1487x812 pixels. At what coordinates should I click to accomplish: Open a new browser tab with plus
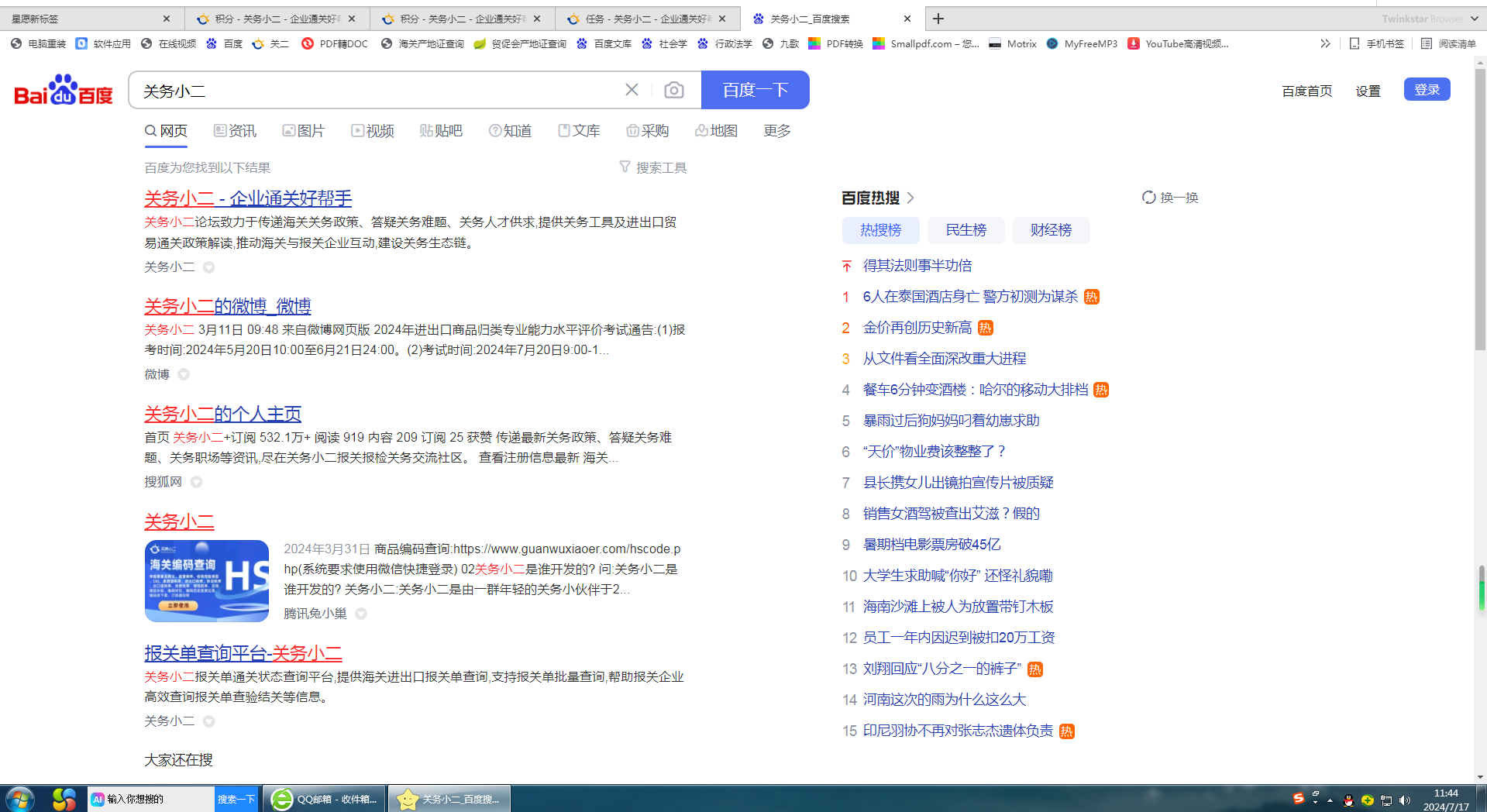coord(938,19)
